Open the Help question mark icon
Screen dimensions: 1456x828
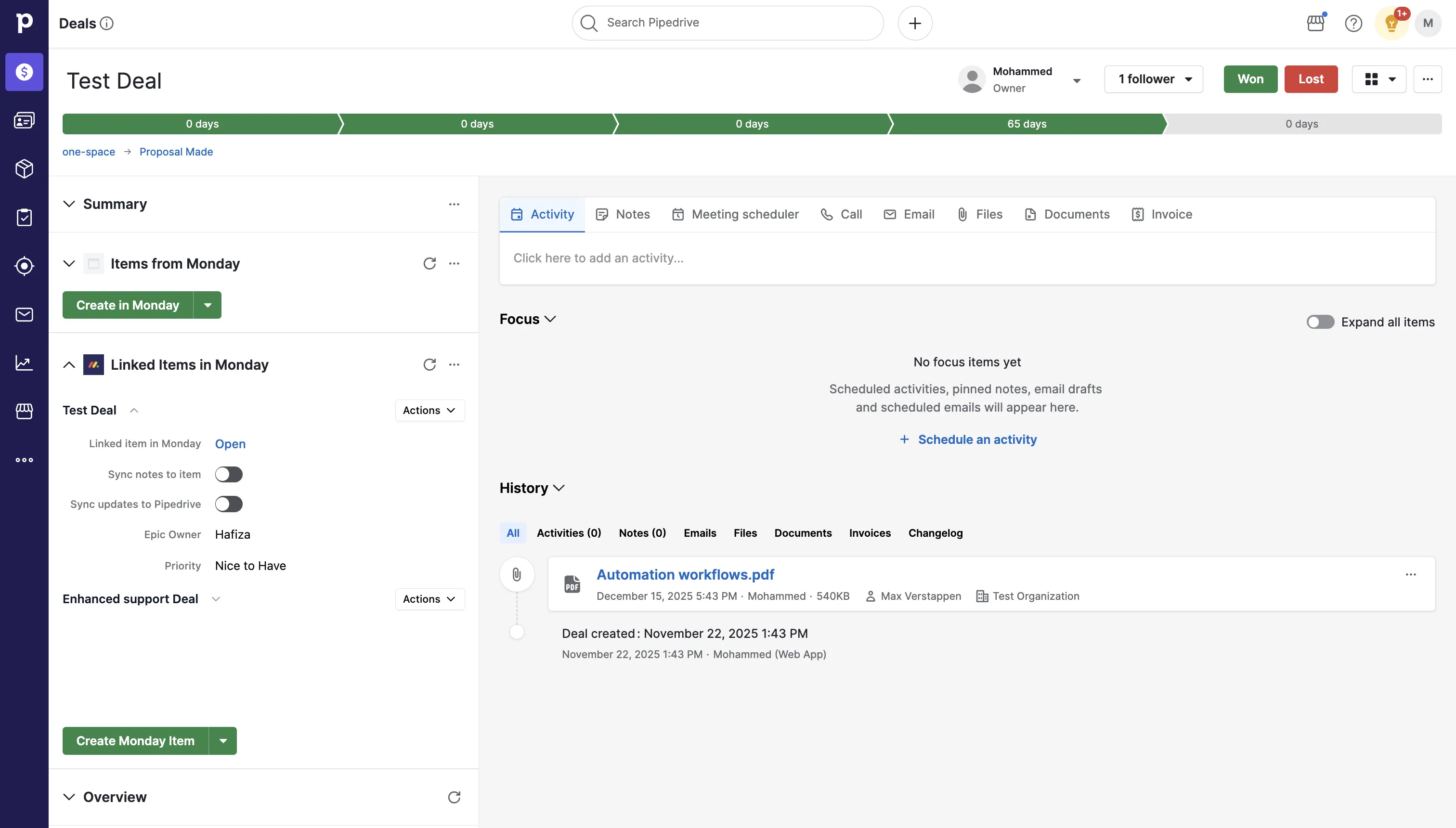click(x=1353, y=23)
